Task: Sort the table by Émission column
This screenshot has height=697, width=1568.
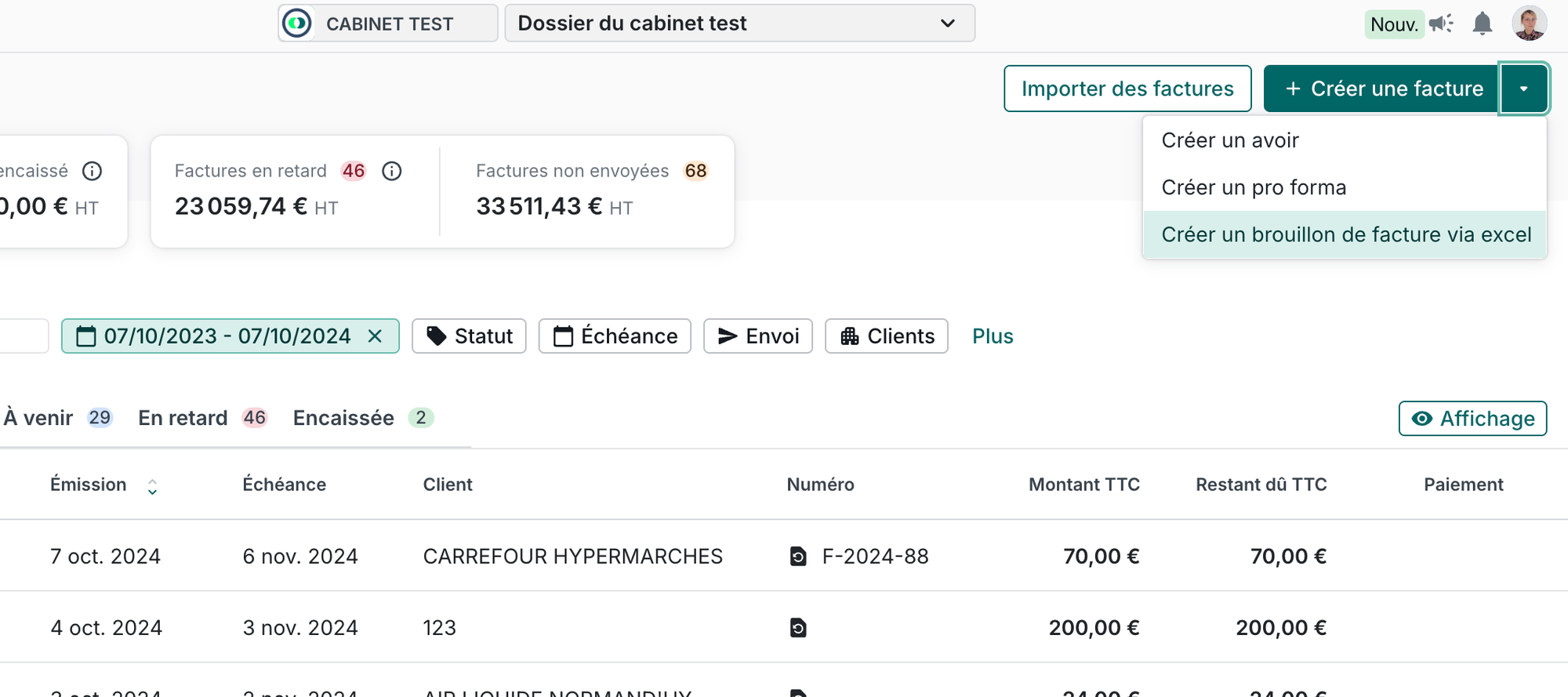Action: click(x=152, y=487)
